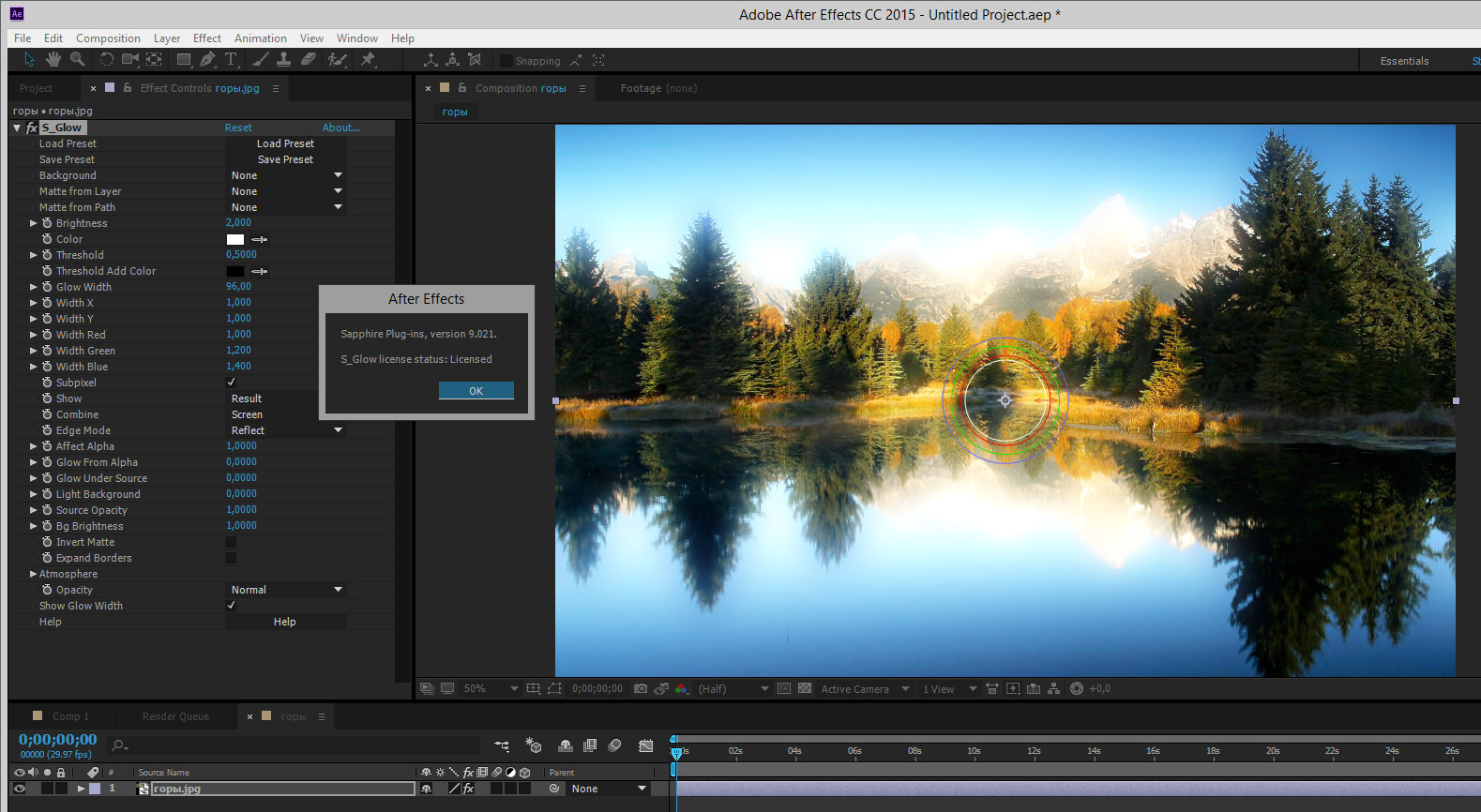This screenshot has height=812, width=1481.
Task: Click the Save Preset button
Action: tap(286, 159)
